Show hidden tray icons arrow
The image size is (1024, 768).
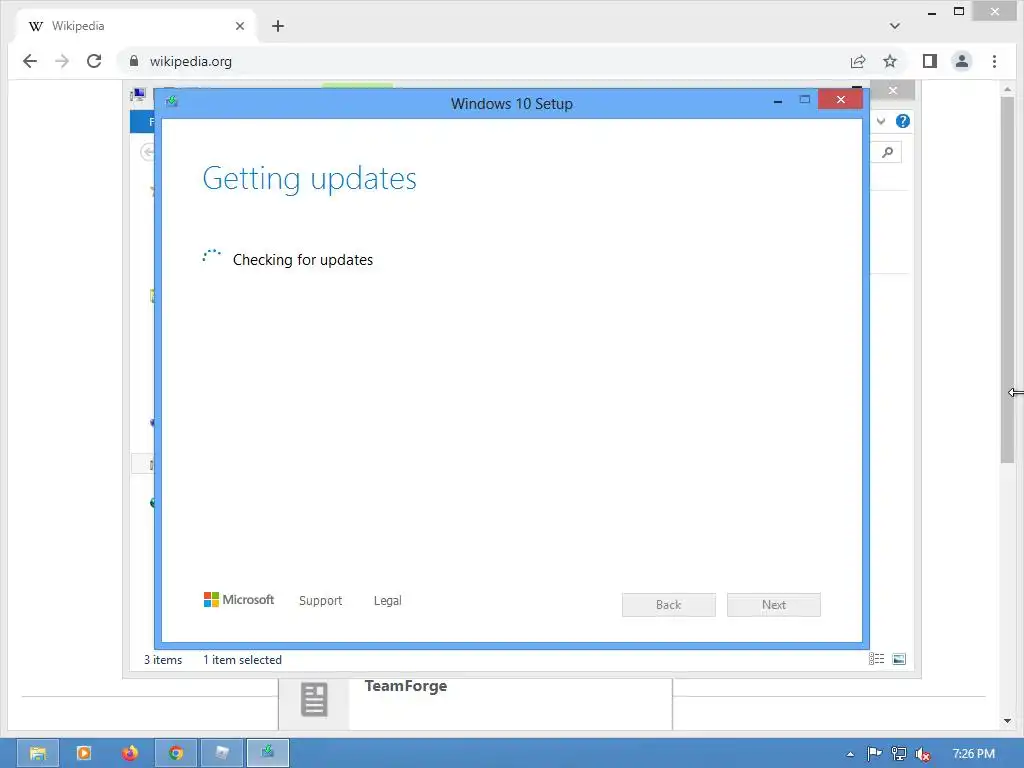850,754
